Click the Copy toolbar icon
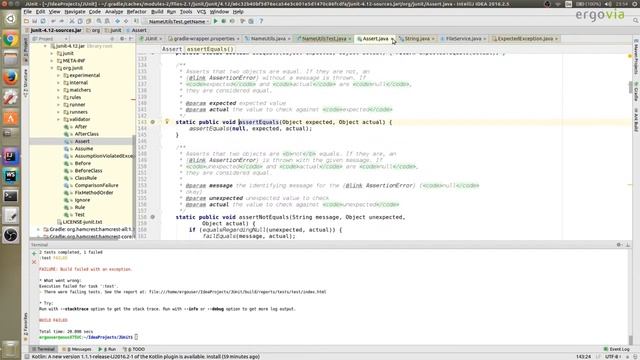This screenshot has height=360, width=640. (x=80, y=21)
